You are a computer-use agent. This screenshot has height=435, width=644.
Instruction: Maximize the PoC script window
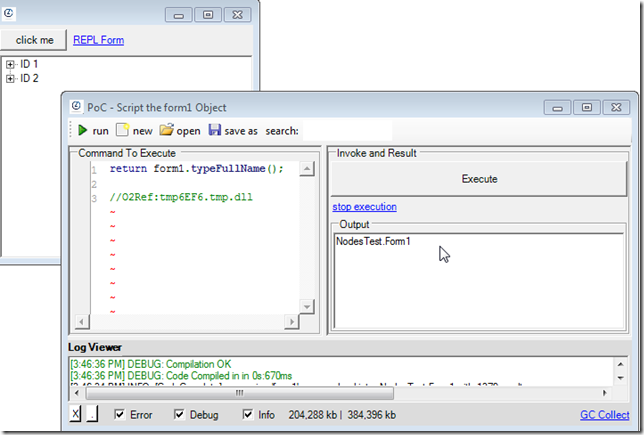[586, 108]
